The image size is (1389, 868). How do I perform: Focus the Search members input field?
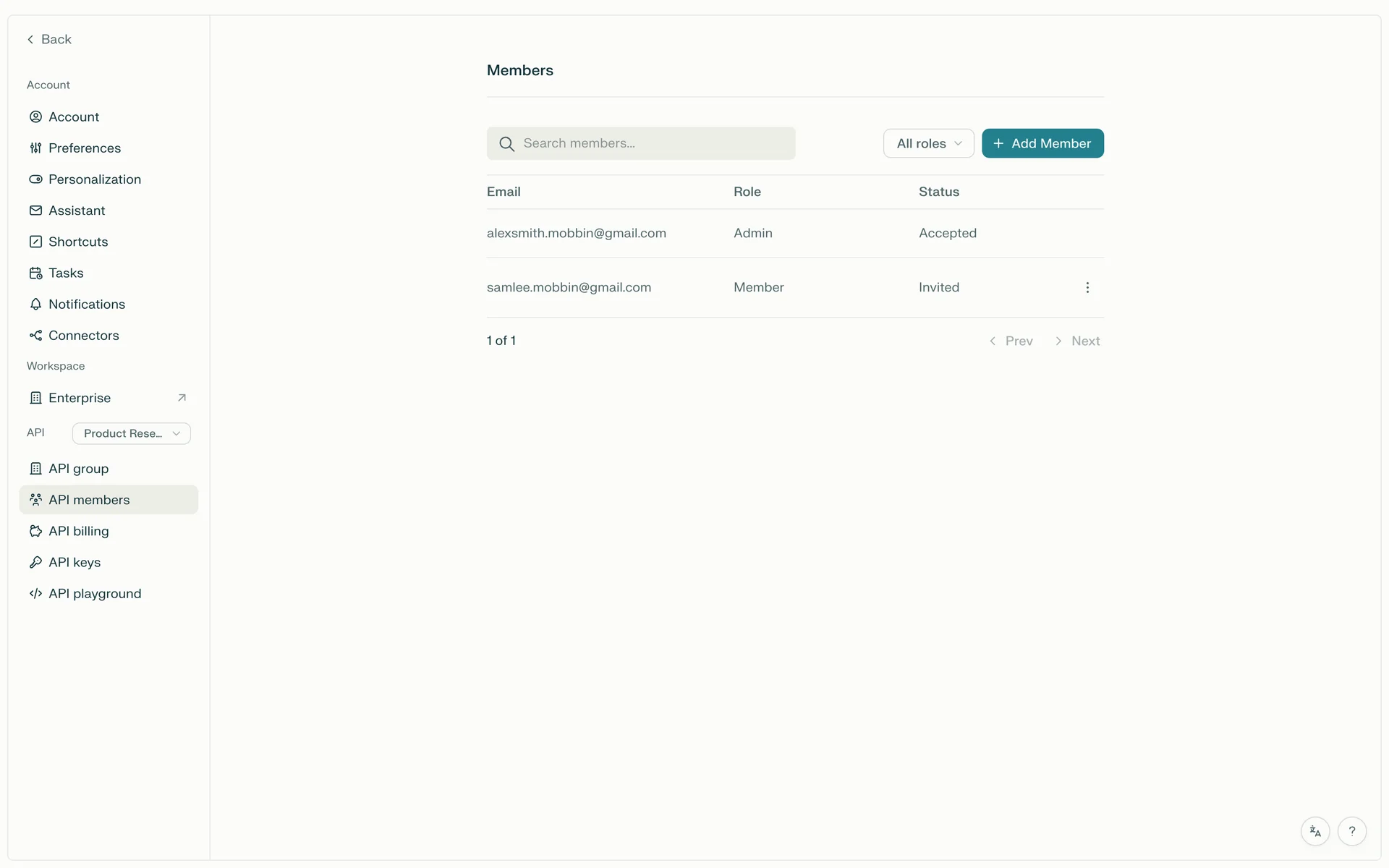point(651,143)
